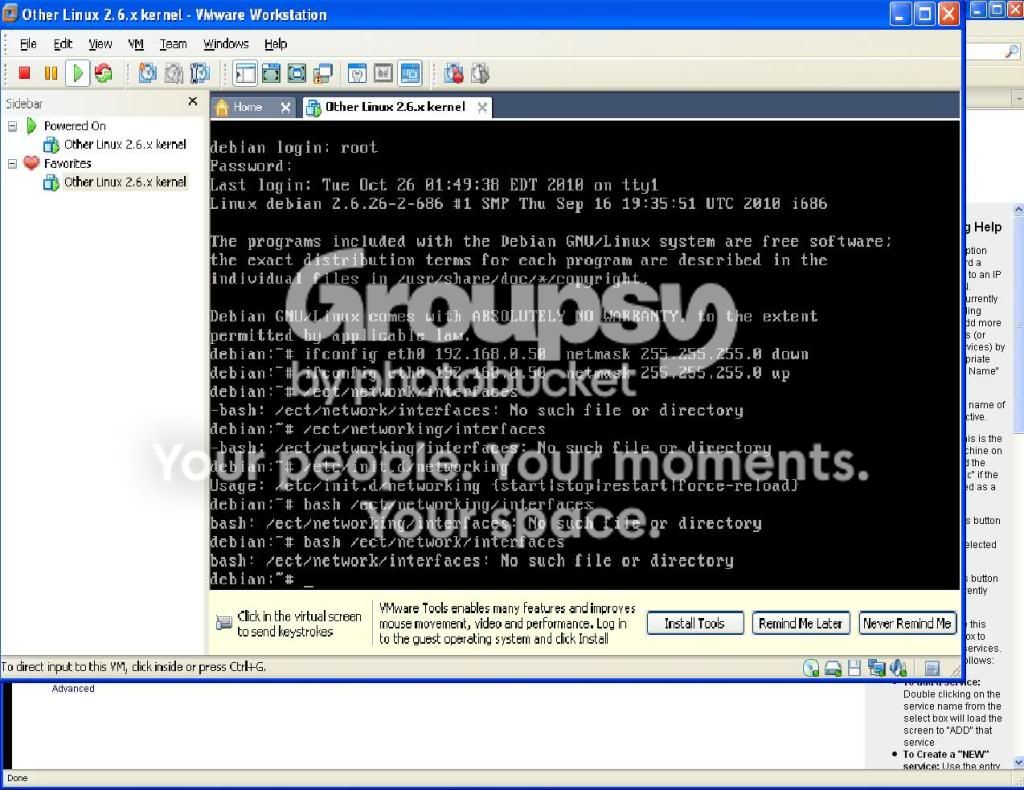1024x790 pixels.
Task: Click the Appliance view toolbar icon
Action: [383, 73]
